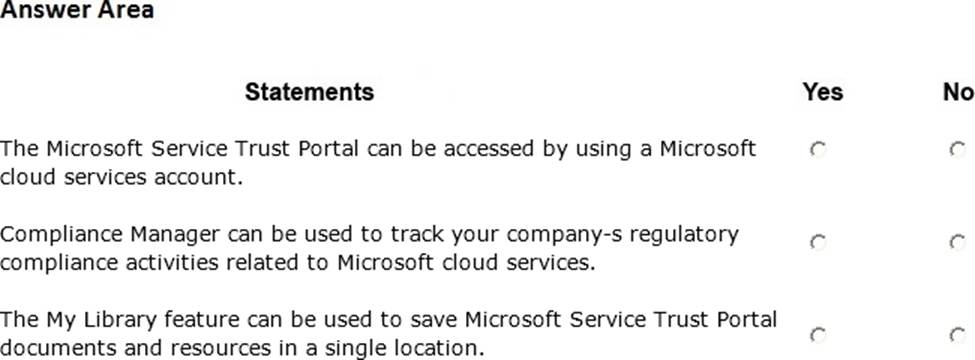
Task: Click the text 'compliance activities related to Microsoft cloud services.'
Action: (298, 263)
